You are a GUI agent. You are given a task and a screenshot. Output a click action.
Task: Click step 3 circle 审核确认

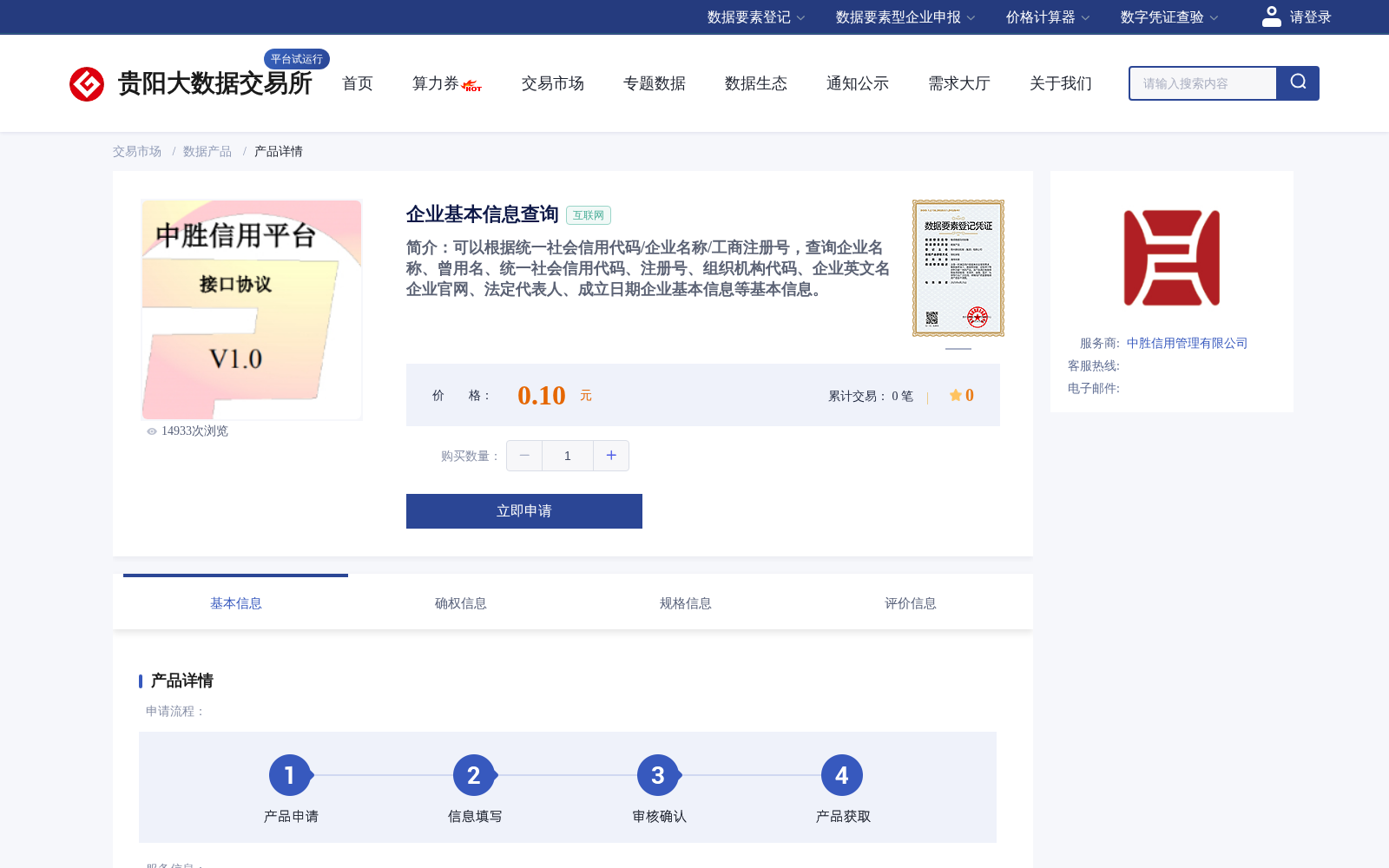(658, 775)
